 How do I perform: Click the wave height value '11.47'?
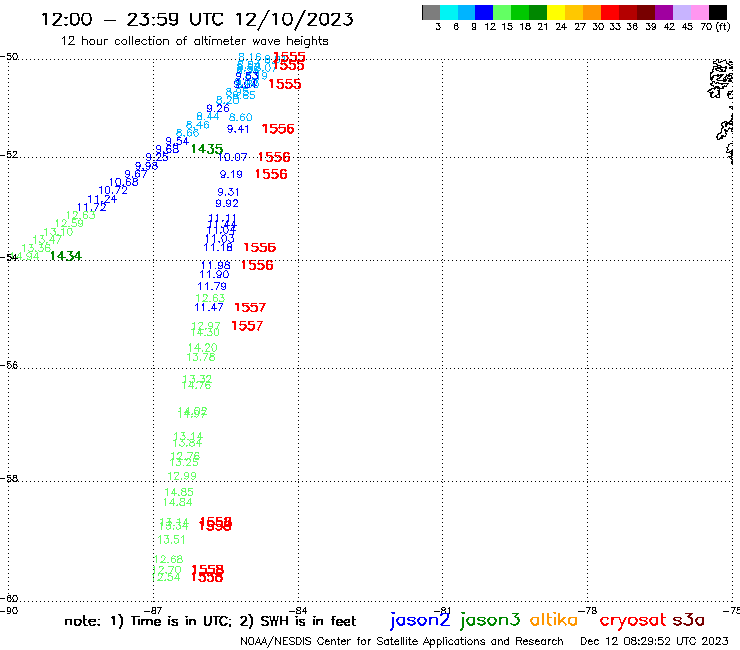click(209, 307)
